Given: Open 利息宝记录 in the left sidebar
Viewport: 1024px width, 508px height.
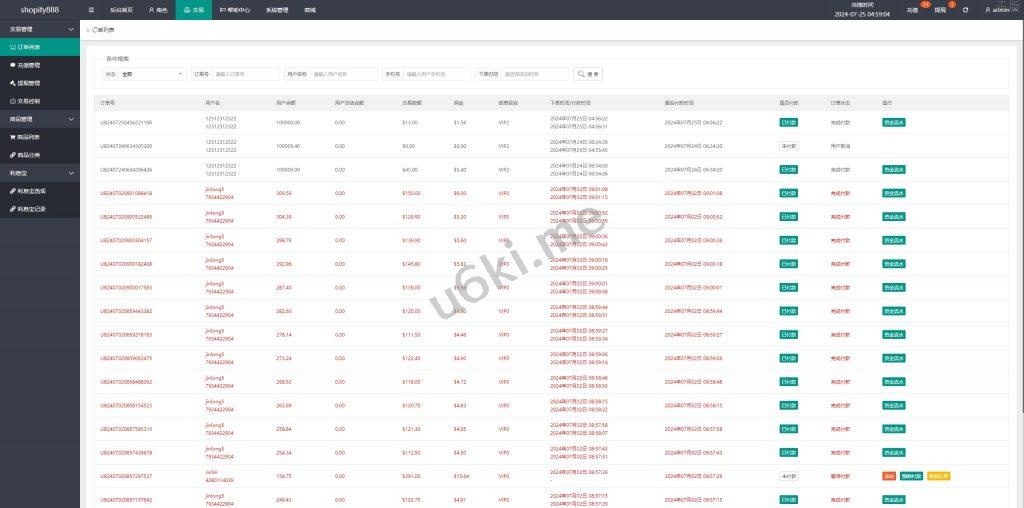Looking at the screenshot, I should pos(32,209).
